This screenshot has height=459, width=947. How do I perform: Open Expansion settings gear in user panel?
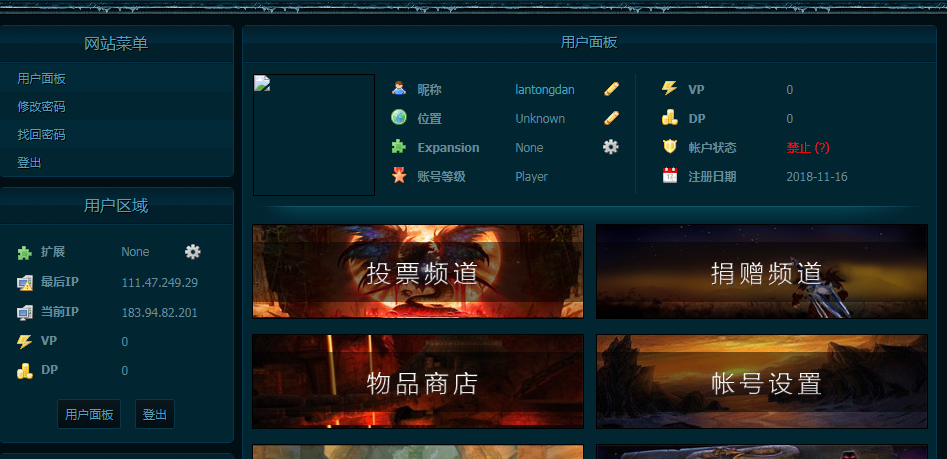[611, 147]
